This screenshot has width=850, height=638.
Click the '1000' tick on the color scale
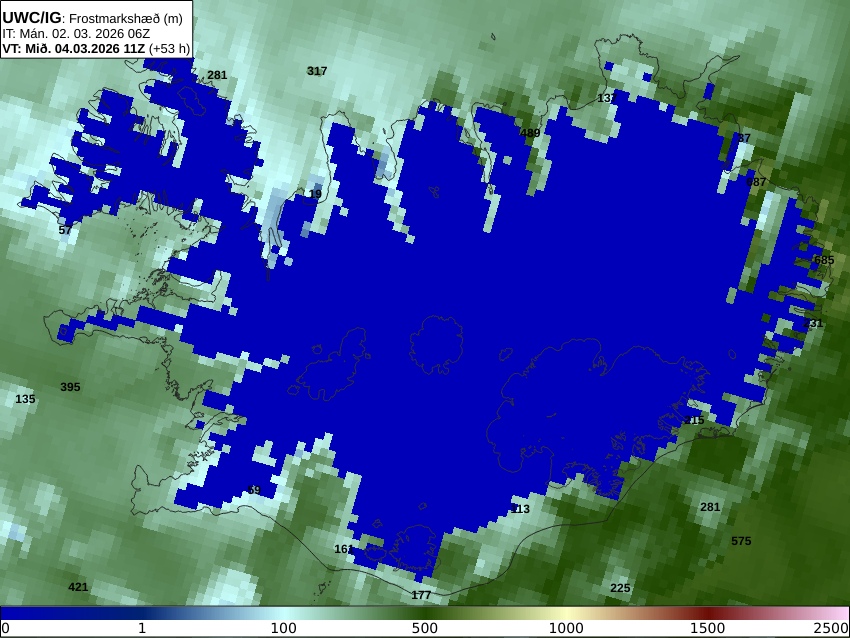point(566,629)
